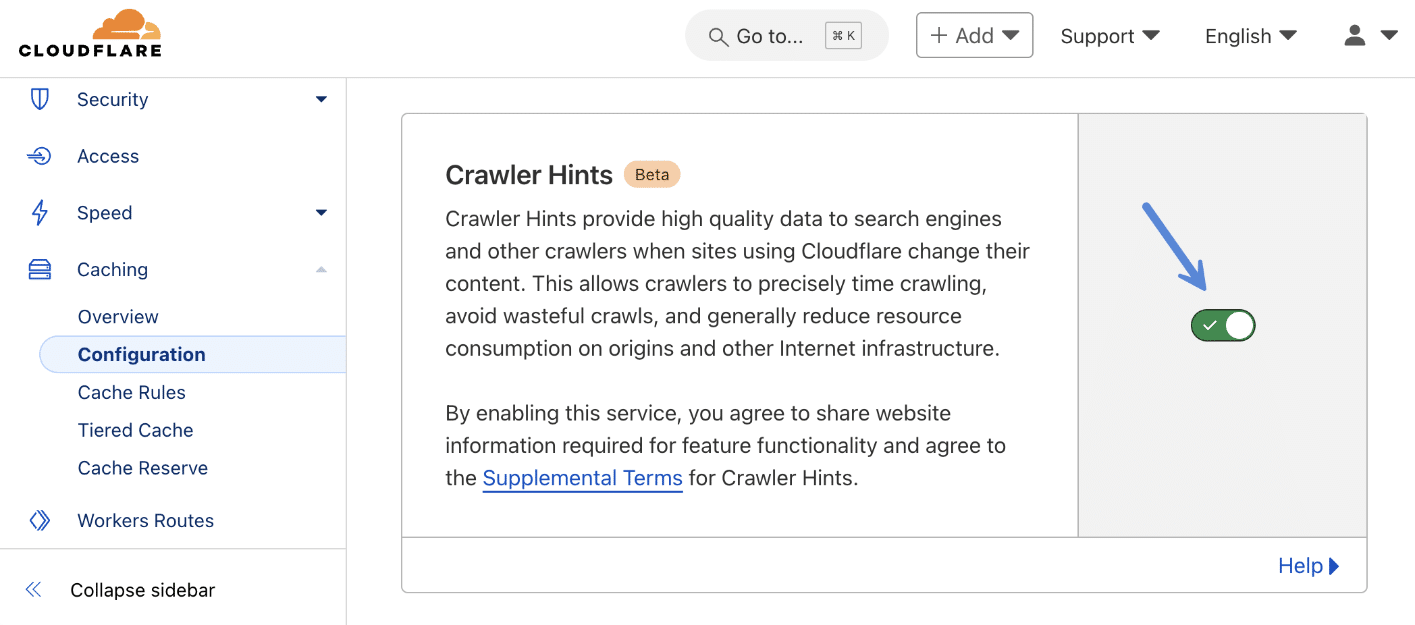
Task: Select the Tiered Cache menu item
Action: point(135,430)
